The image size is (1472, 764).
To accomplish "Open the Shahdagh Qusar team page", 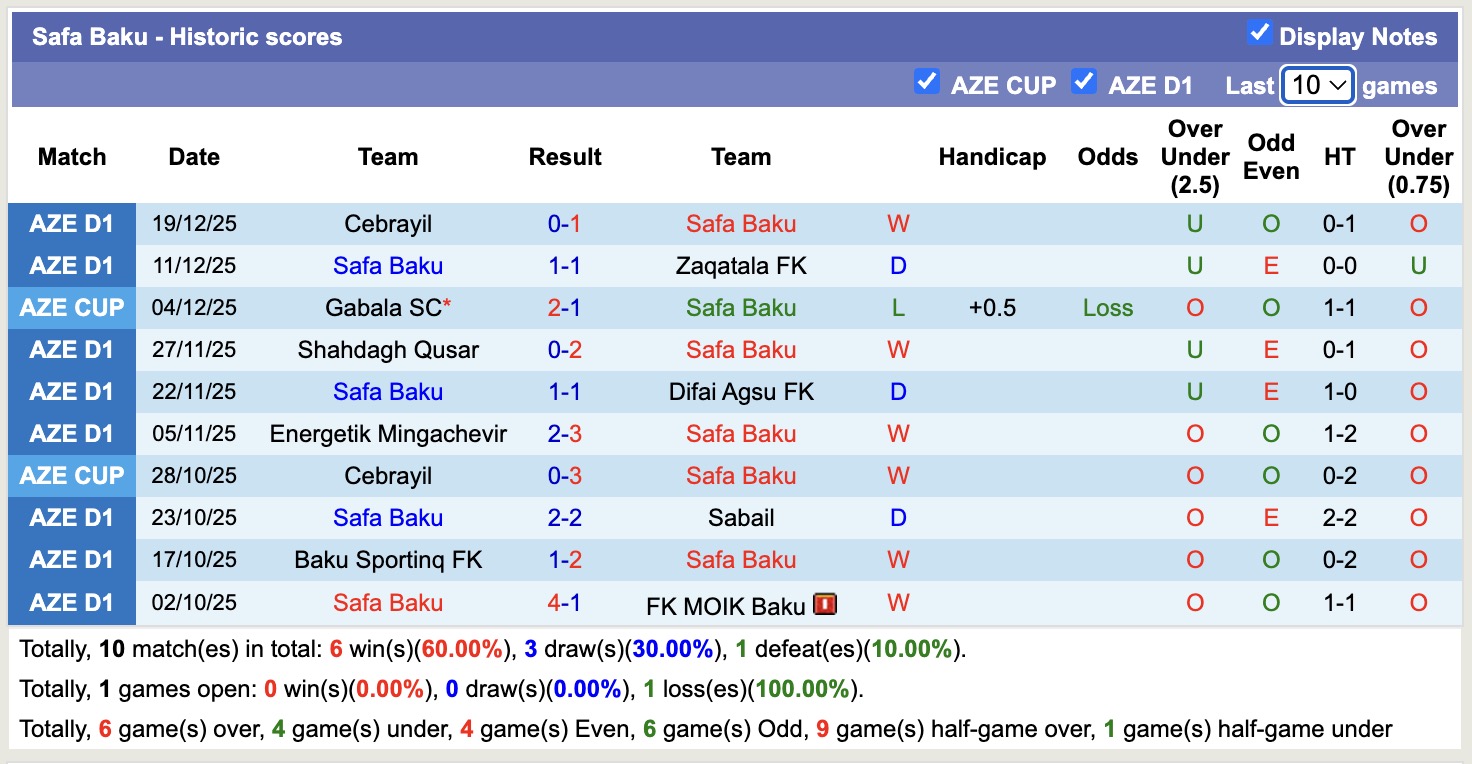I will pyautogui.click(x=388, y=349).
